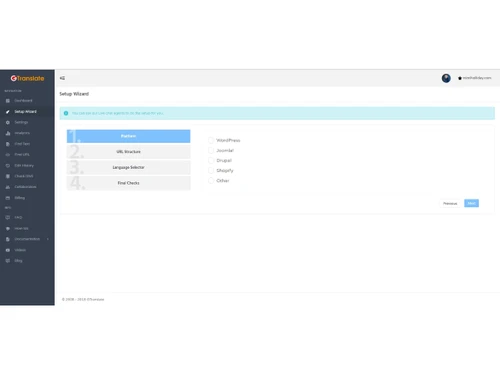
Task: Click the blue Next button
Action: (471, 203)
